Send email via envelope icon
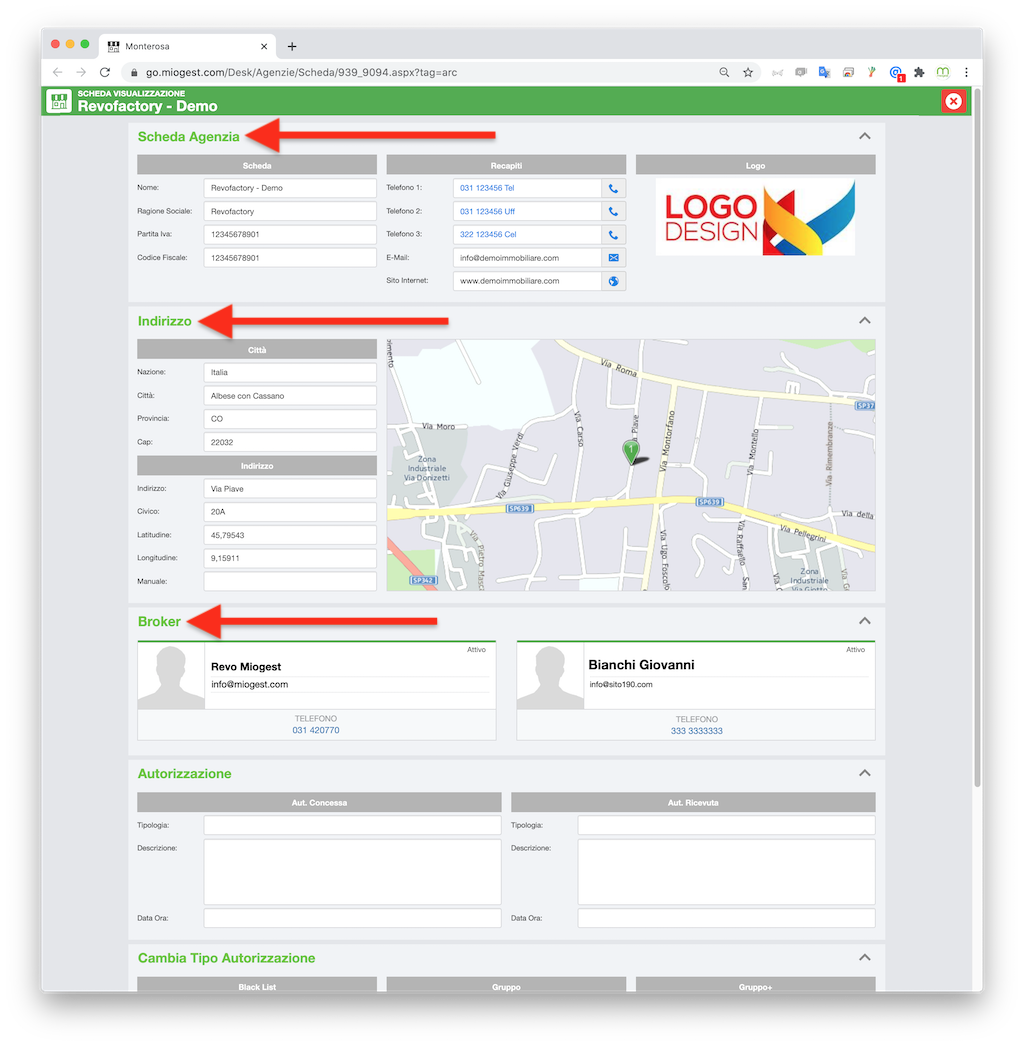Screen dimensions: 1024x1046 [613, 257]
